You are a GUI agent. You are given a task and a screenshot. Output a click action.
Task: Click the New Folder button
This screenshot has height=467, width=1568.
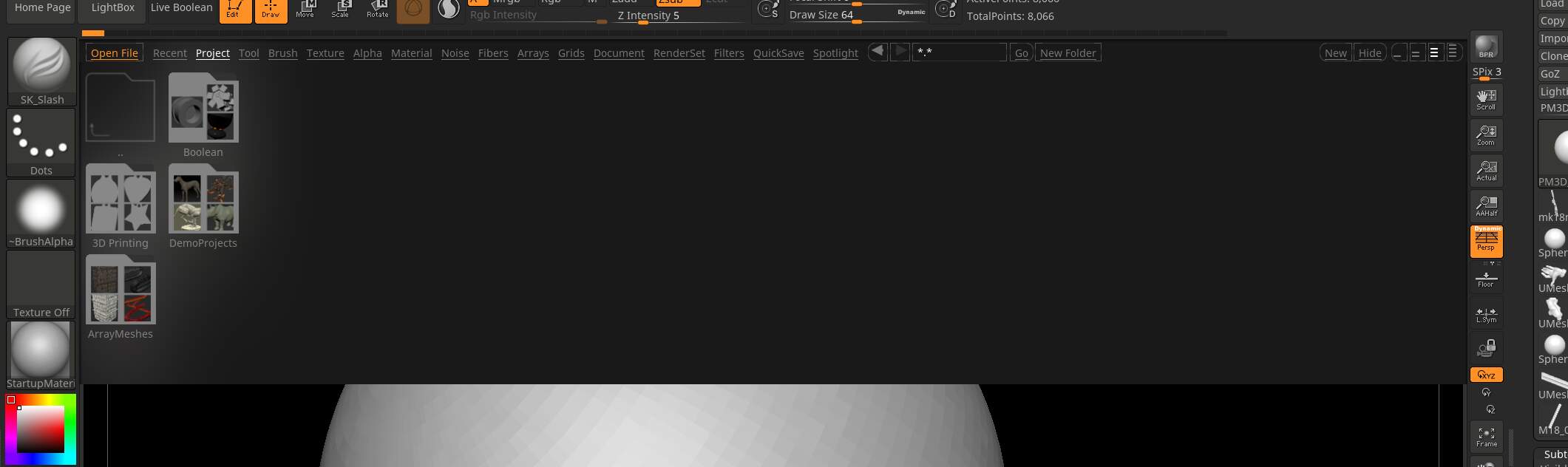(x=1068, y=53)
